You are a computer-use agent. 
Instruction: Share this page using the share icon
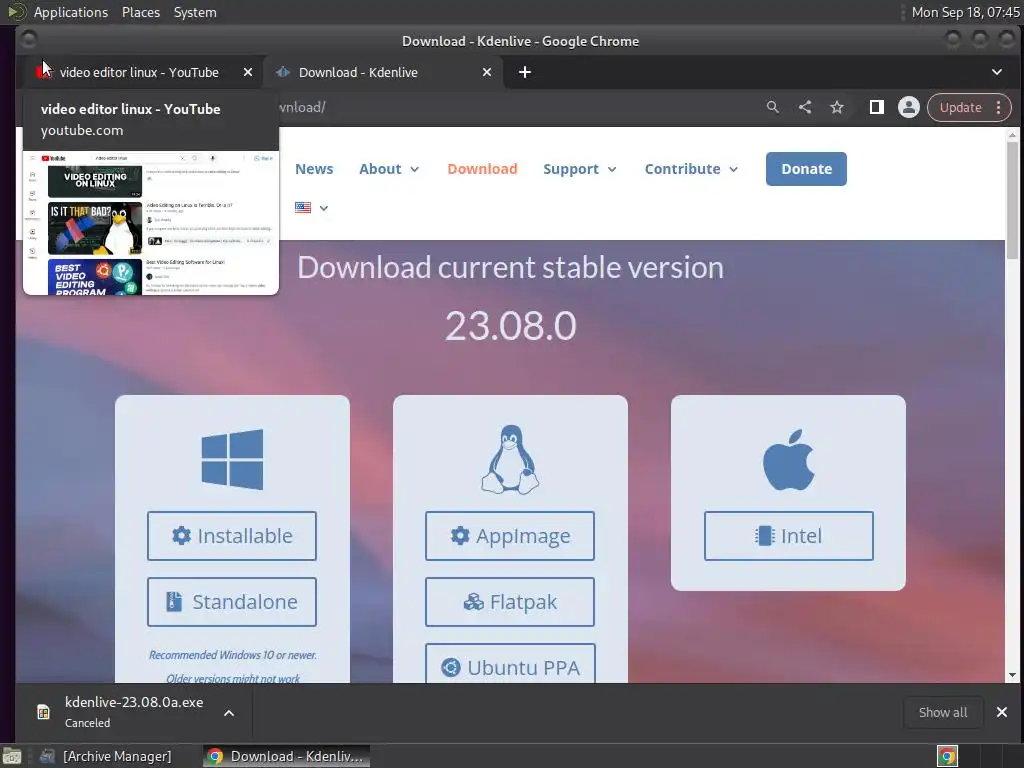coord(805,107)
